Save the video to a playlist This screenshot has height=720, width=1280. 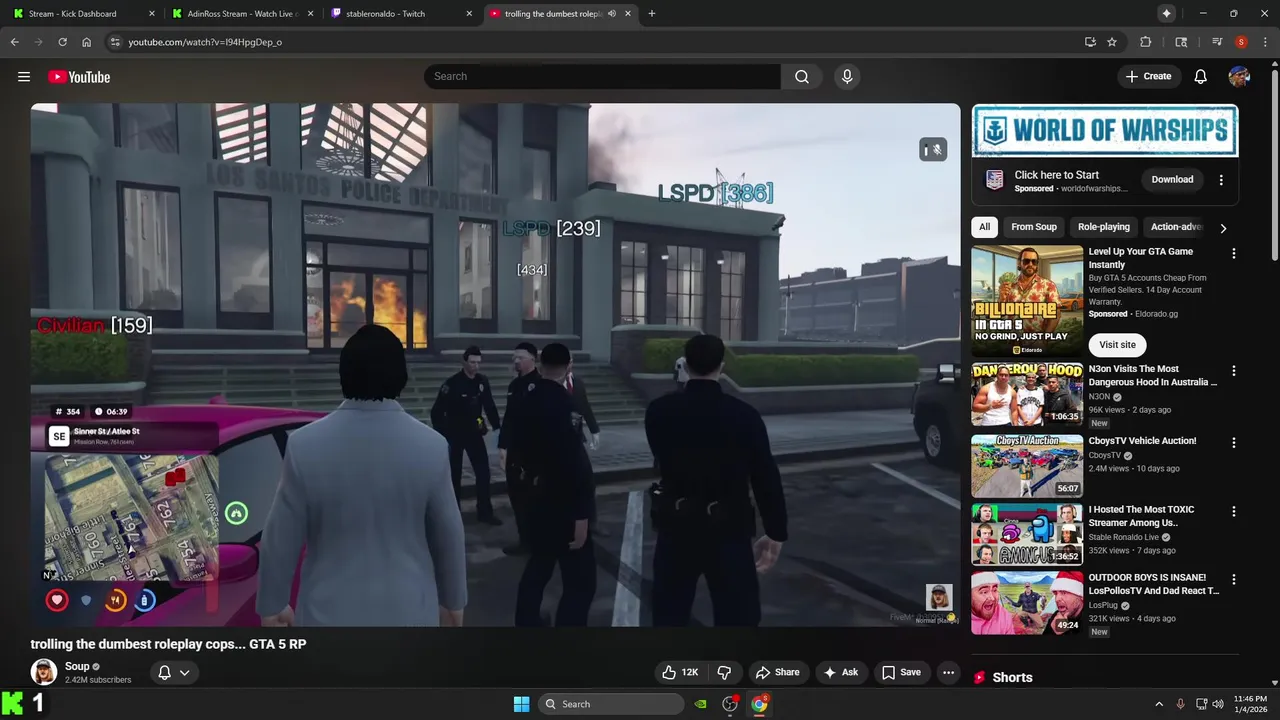900,673
